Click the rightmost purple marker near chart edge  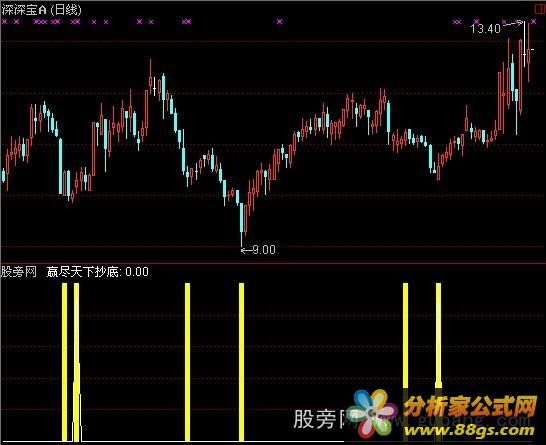pyautogui.click(x=533, y=22)
